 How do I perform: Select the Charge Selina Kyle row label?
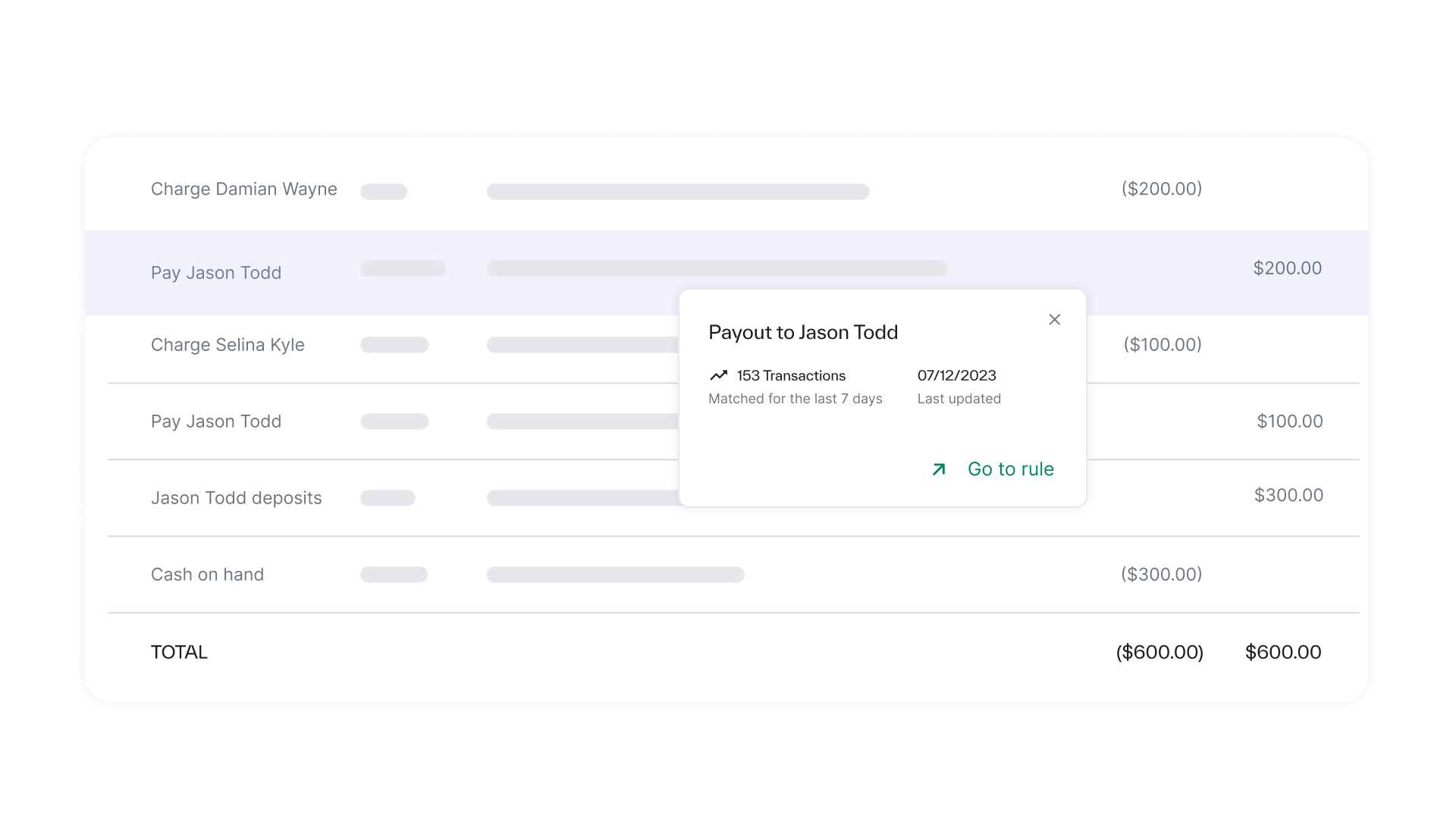click(228, 345)
